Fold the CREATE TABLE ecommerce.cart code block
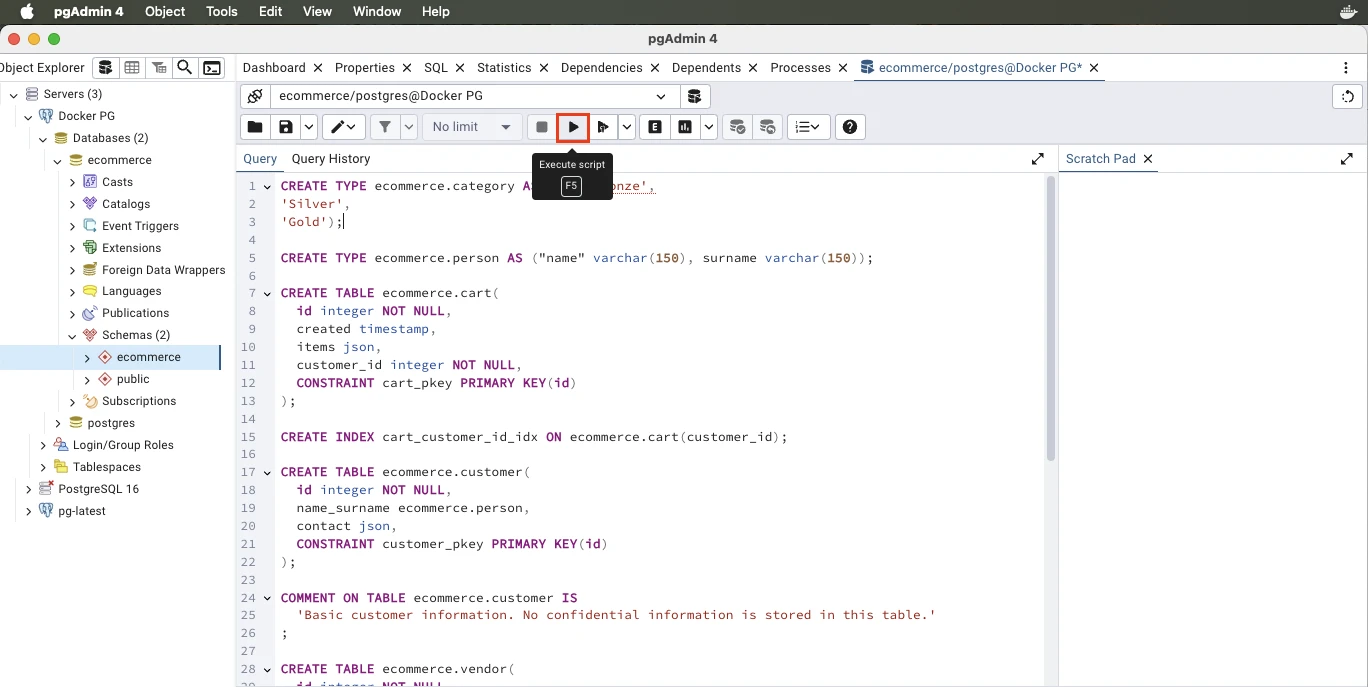This screenshot has height=687, width=1368. coord(267,293)
